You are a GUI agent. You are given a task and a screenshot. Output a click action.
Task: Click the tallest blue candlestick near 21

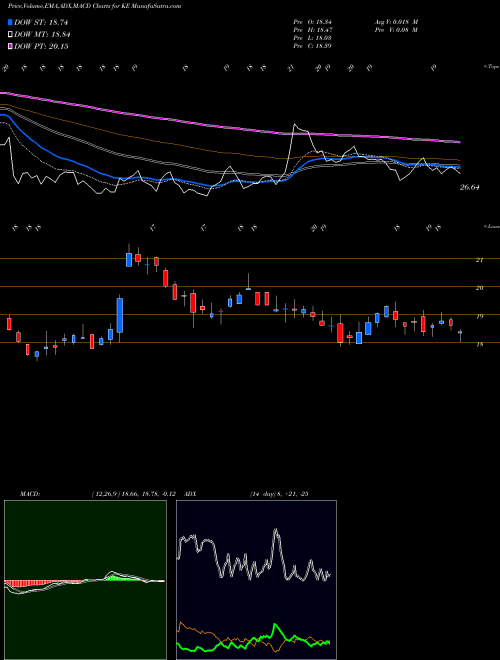pos(129,260)
